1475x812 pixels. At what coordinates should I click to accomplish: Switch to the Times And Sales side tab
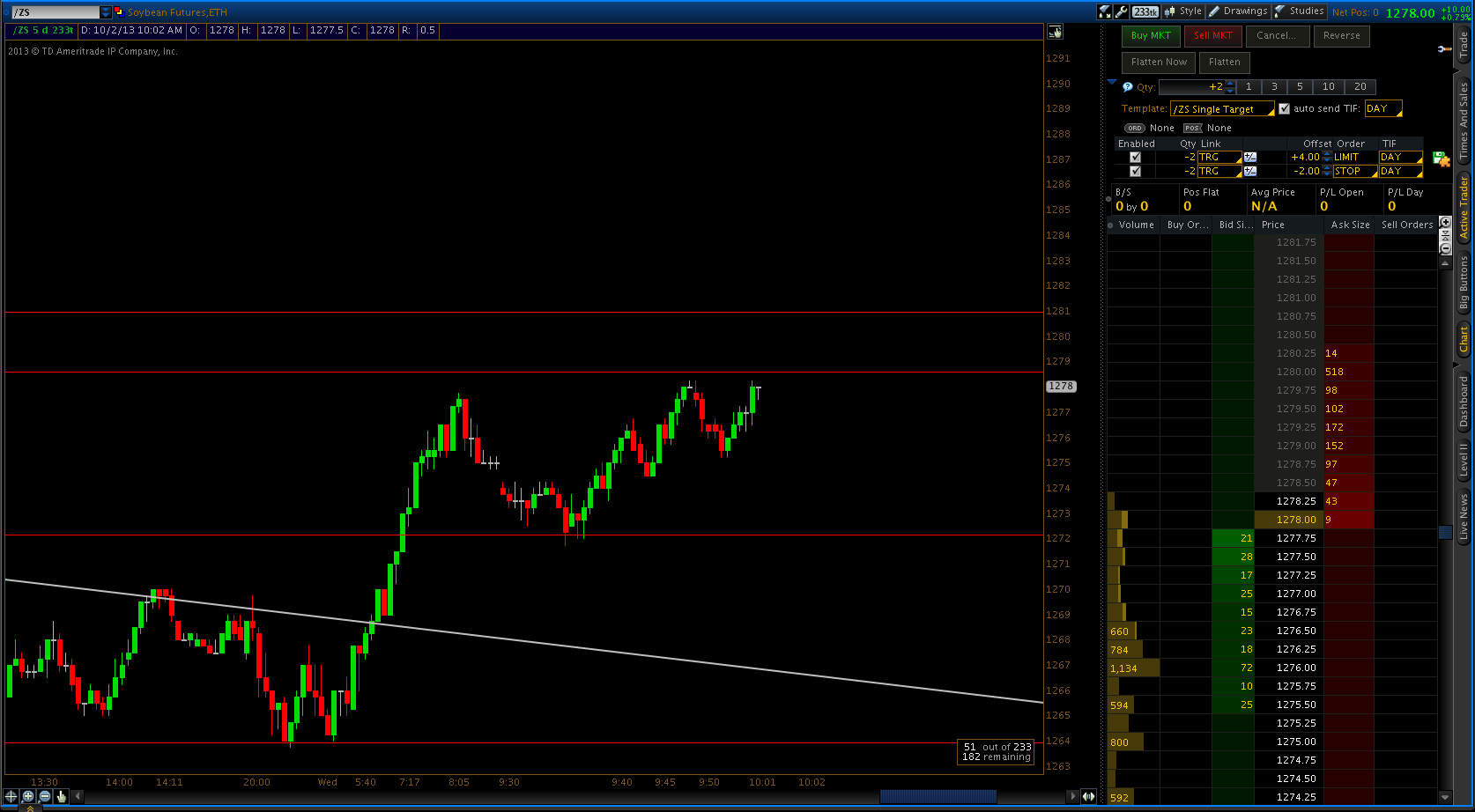1464,121
